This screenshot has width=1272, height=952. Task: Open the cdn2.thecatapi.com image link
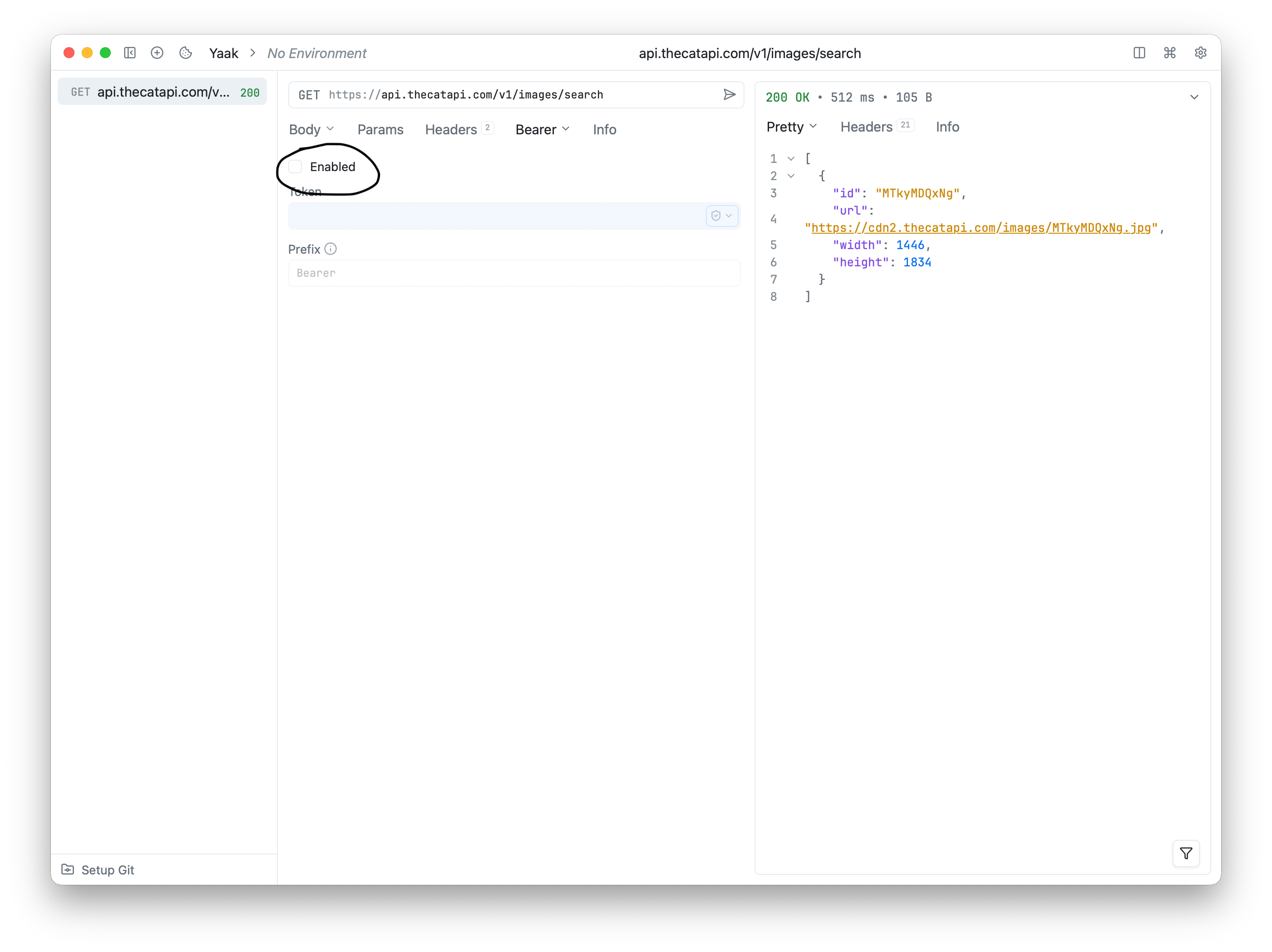point(981,228)
